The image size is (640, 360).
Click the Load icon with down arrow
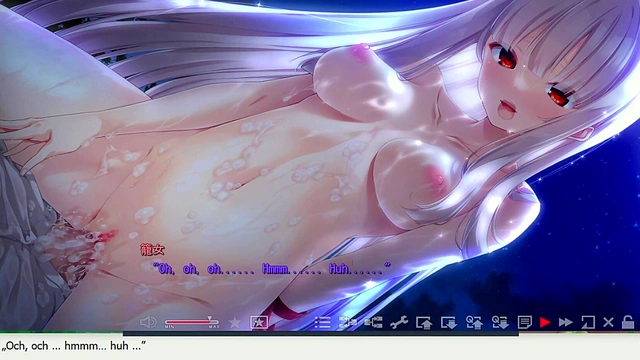click(x=449, y=322)
